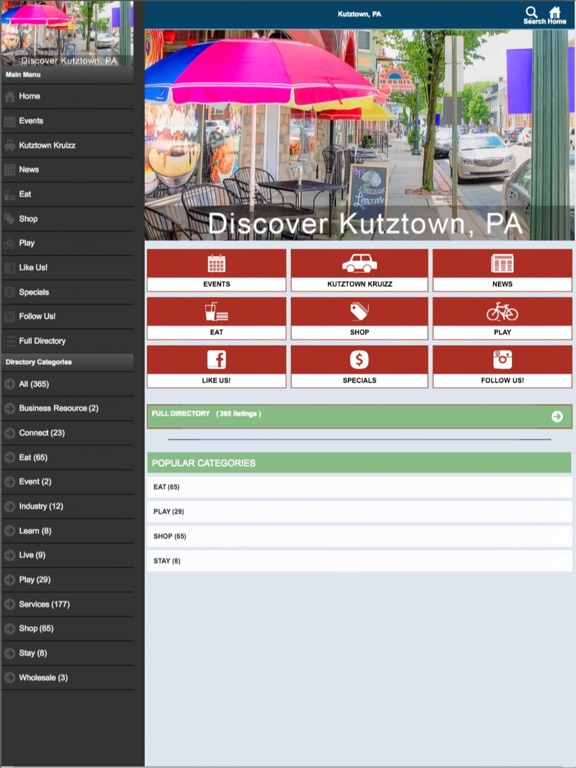Open SHOP (65) popular category row

click(360, 536)
